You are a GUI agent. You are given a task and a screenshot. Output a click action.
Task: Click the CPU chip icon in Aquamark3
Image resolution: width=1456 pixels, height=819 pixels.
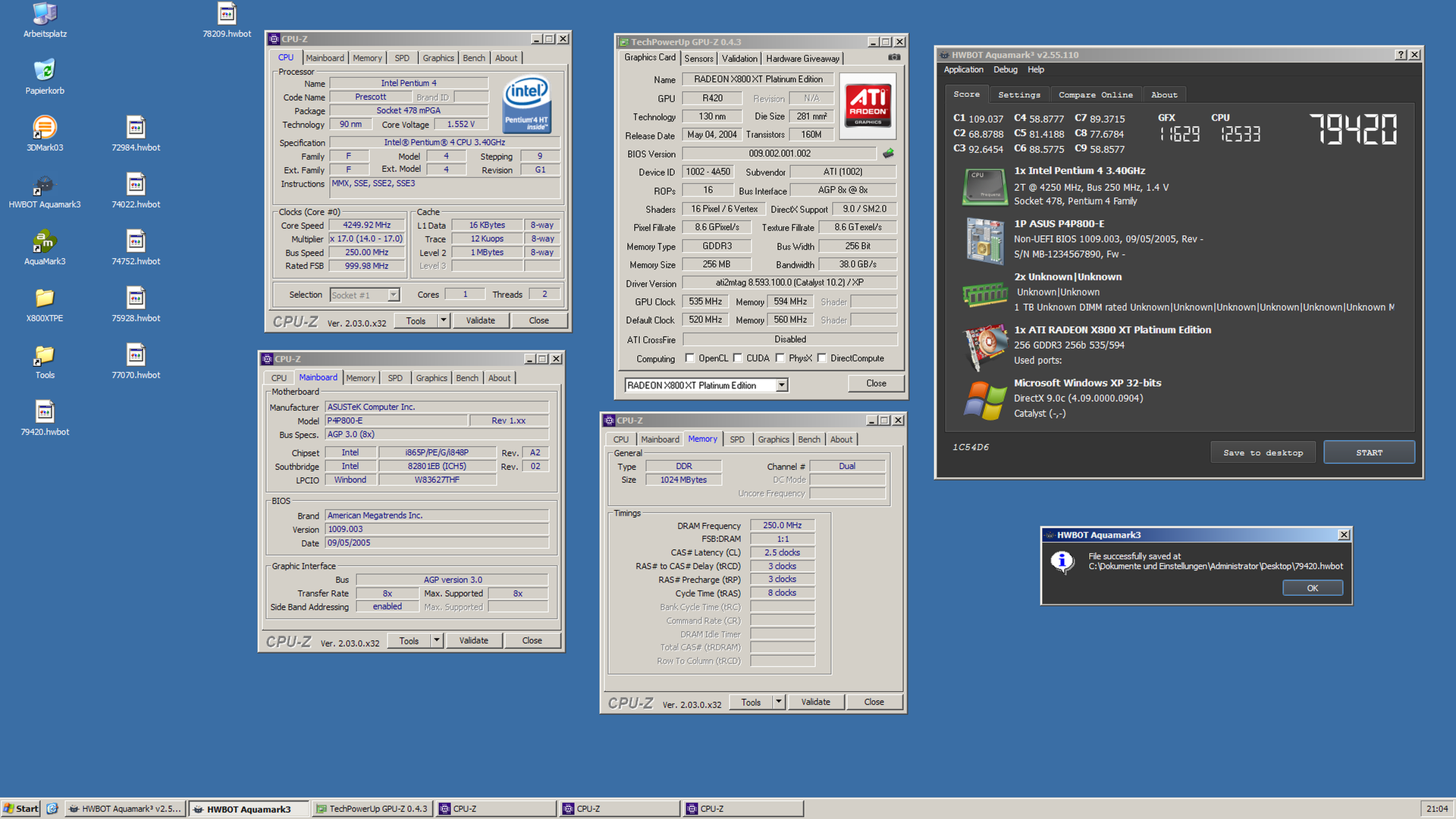pos(984,187)
